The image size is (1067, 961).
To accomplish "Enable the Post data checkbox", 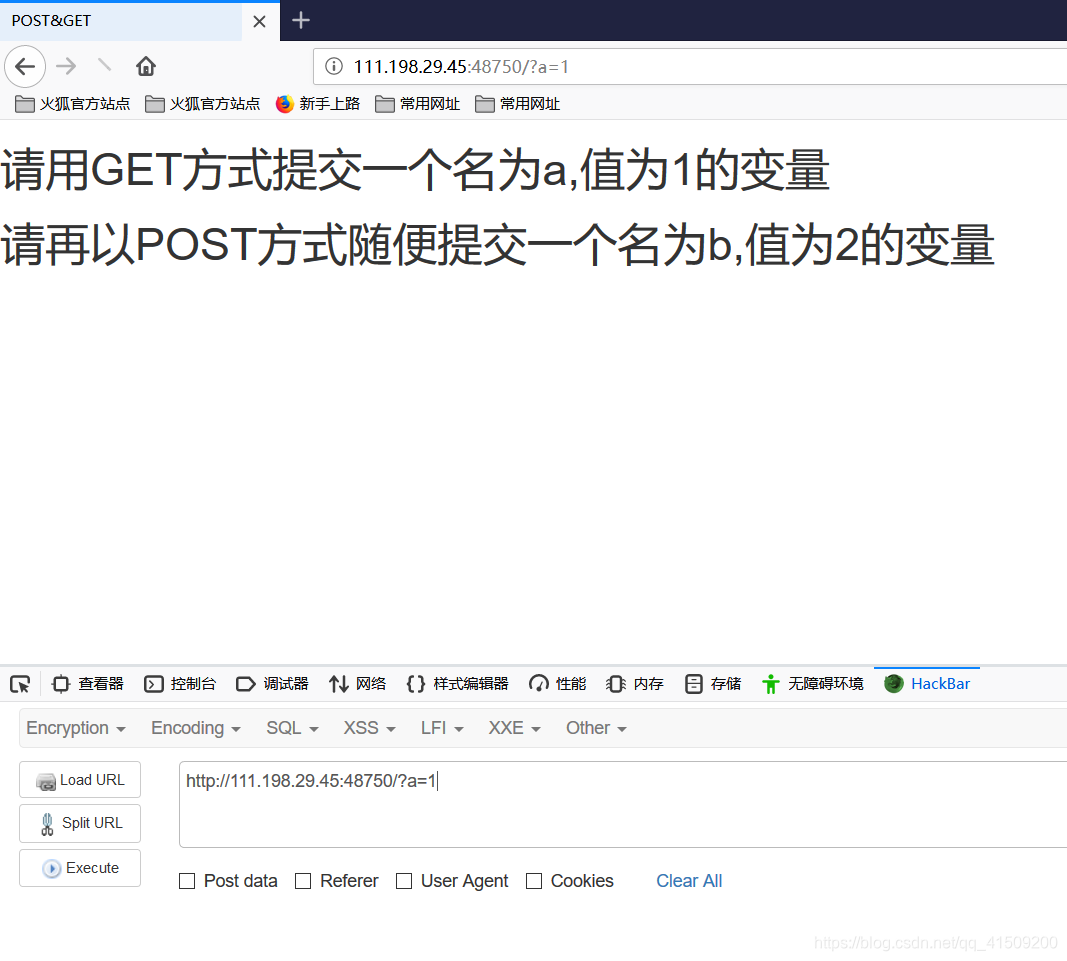I will (x=187, y=881).
